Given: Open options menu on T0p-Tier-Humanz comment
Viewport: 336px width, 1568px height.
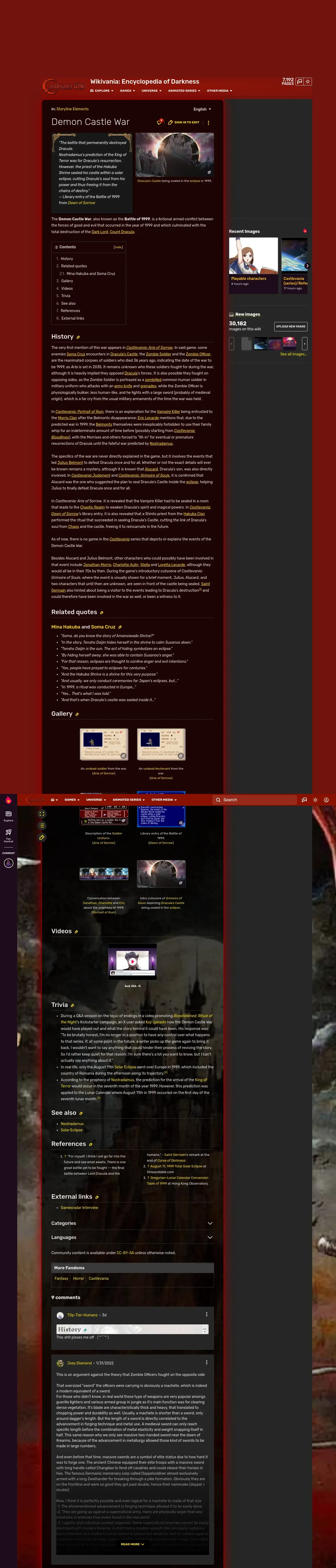Looking at the screenshot, I should pyautogui.click(x=207, y=1314).
